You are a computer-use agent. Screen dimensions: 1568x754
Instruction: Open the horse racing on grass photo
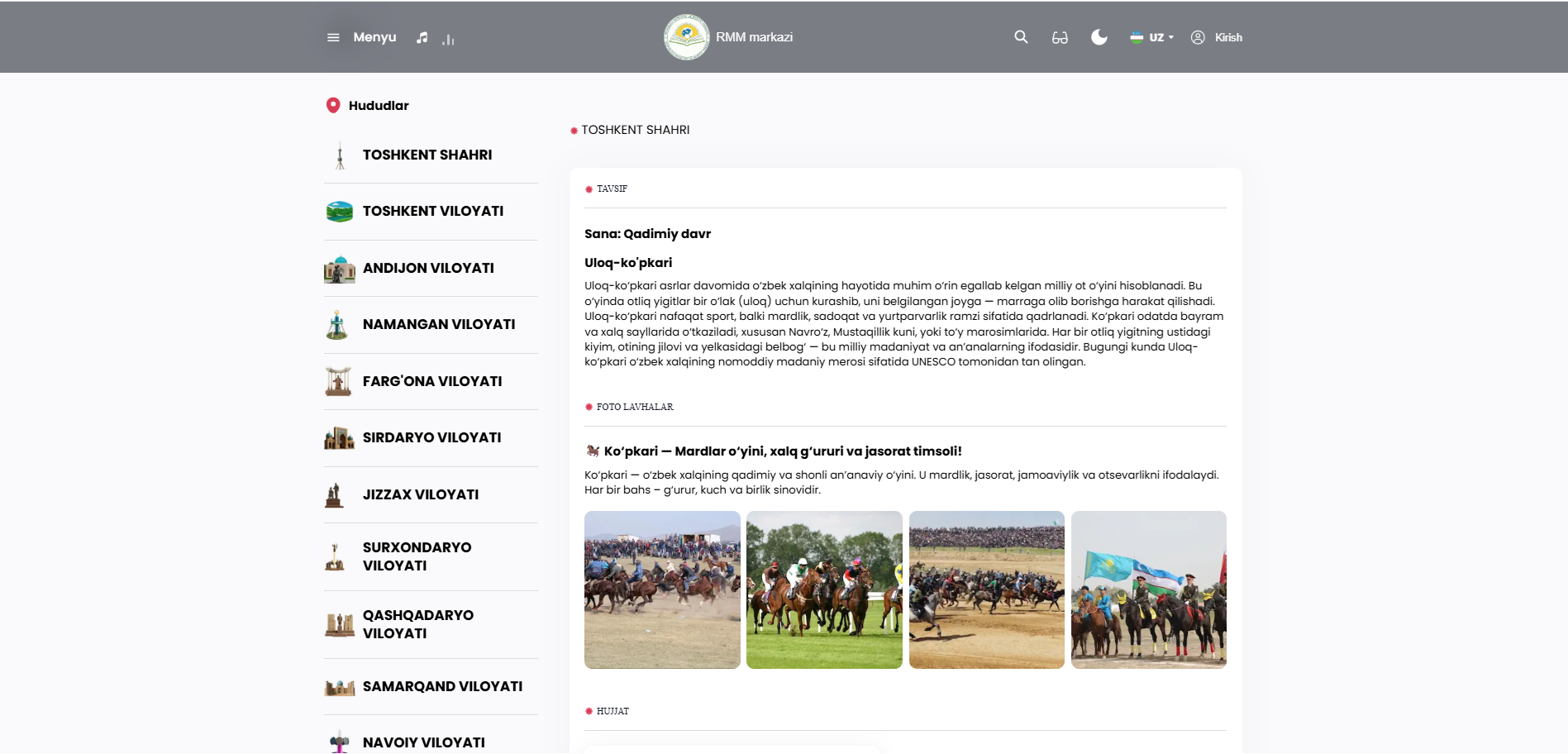coord(824,589)
